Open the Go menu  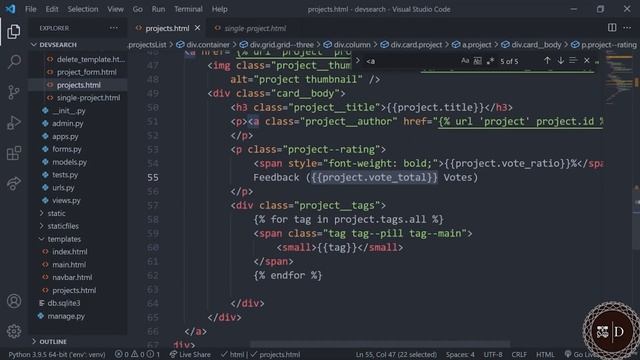(x=138, y=9)
